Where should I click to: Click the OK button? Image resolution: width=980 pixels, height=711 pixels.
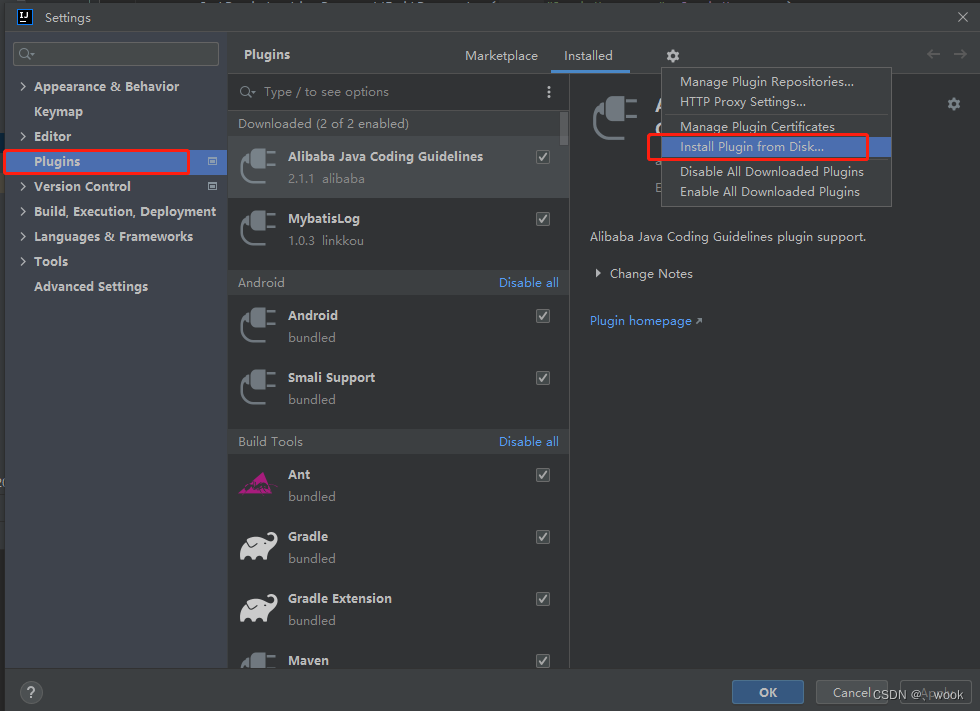pos(767,692)
